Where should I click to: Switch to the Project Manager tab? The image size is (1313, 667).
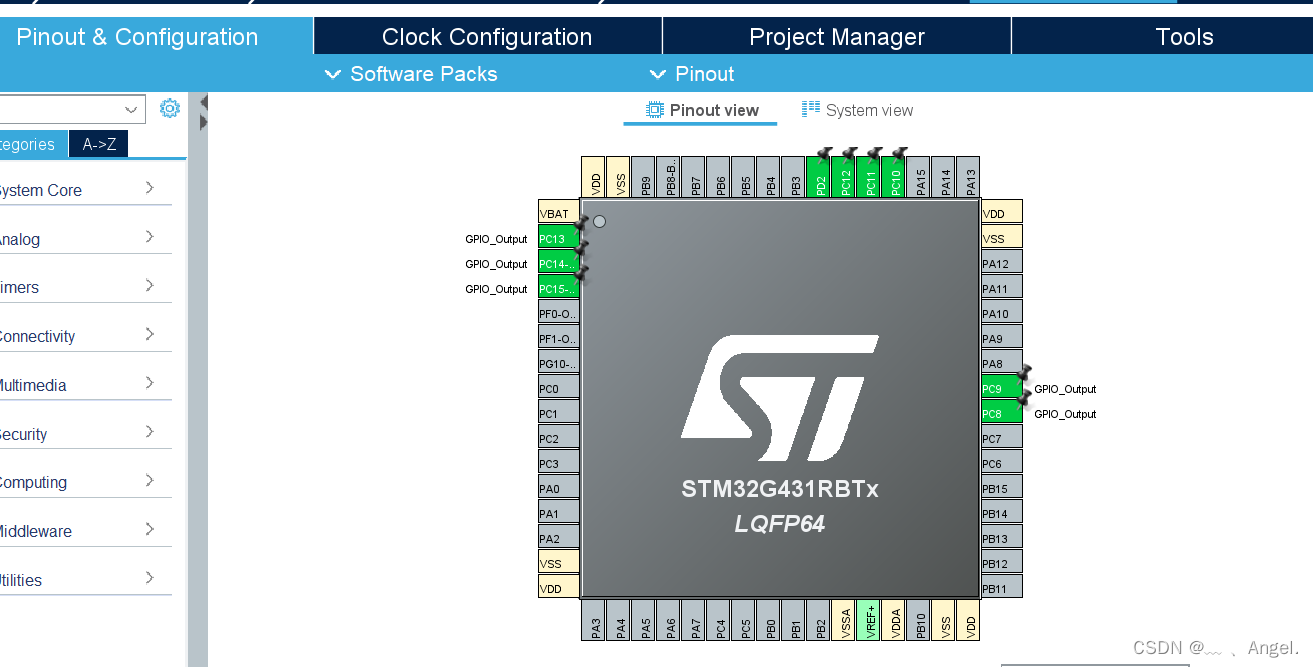pyautogui.click(x=837, y=37)
